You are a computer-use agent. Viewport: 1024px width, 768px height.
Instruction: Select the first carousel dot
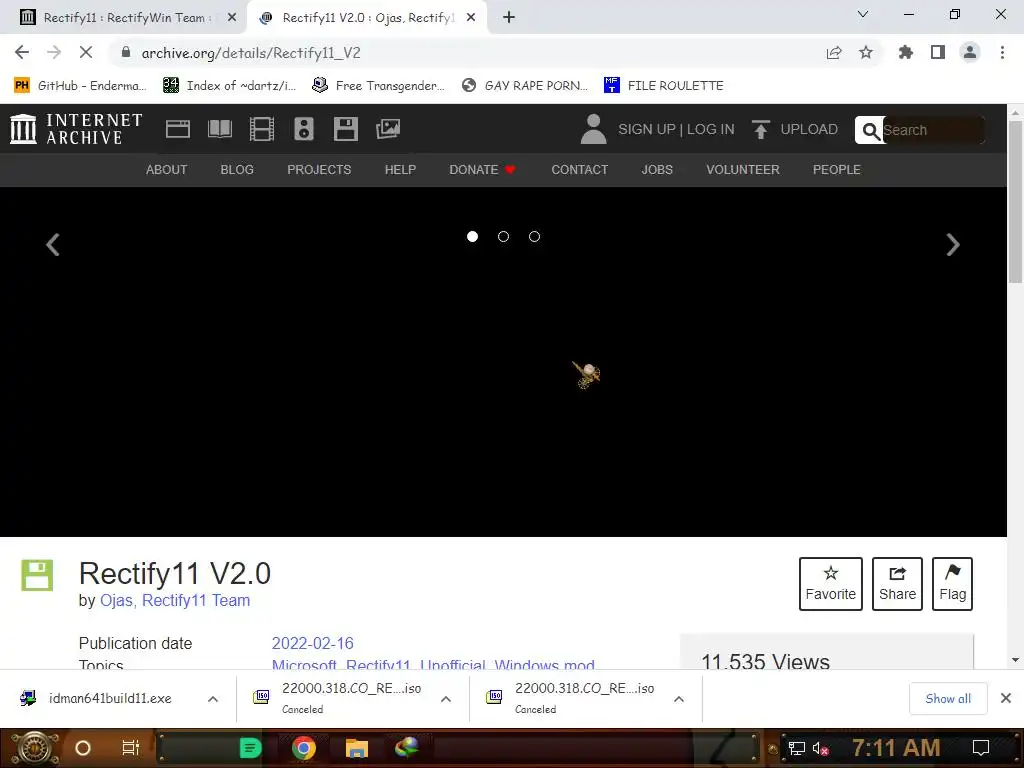pyautogui.click(x=472, y=236)
